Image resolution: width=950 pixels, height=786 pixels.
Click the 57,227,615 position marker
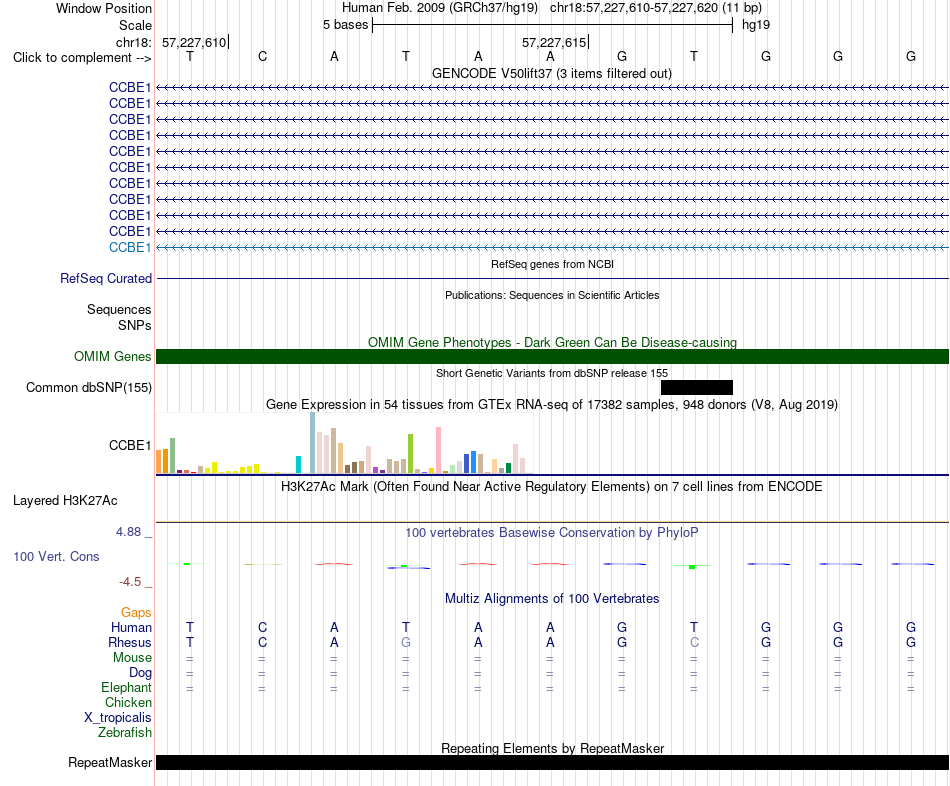pos(554,42)
